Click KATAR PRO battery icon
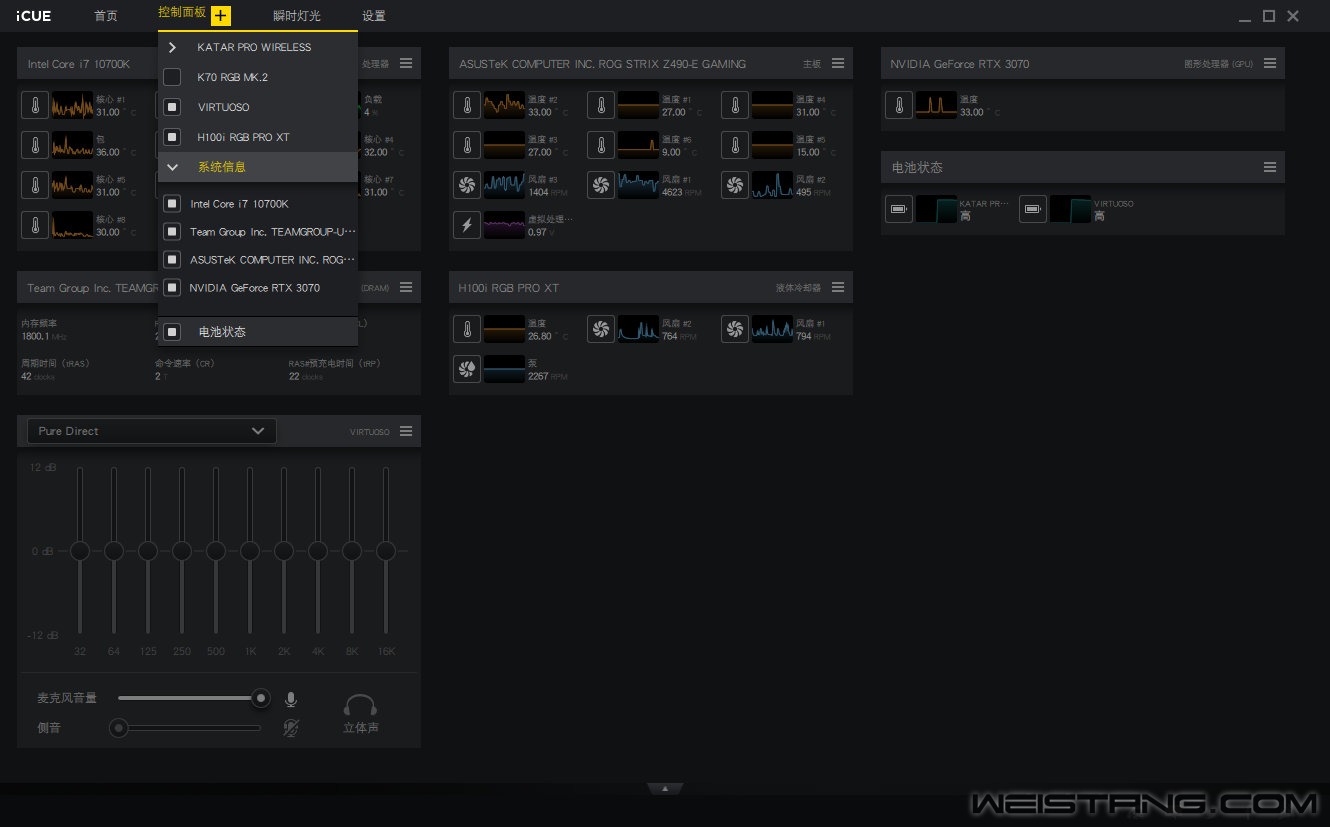The image size is (1330, 827). [899, 209]
